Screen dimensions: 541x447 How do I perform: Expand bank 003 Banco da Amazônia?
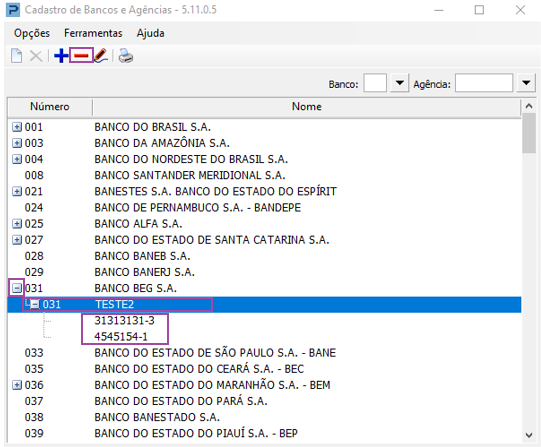click(17, 143)
